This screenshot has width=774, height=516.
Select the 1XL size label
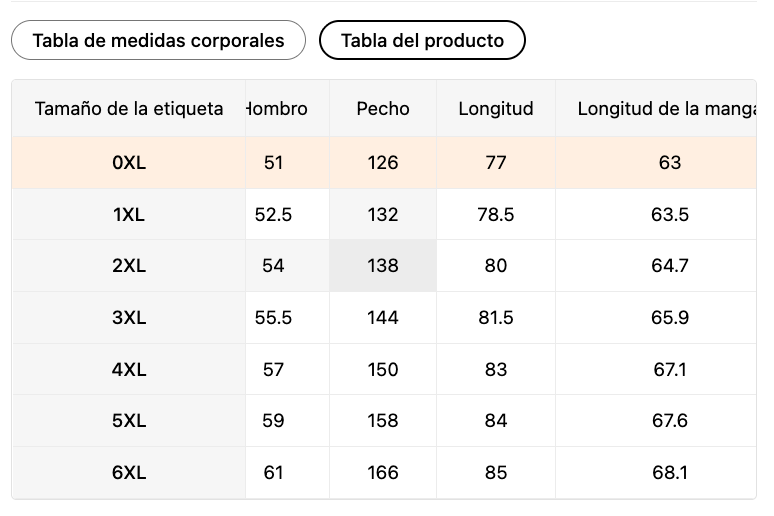[129, 214]
